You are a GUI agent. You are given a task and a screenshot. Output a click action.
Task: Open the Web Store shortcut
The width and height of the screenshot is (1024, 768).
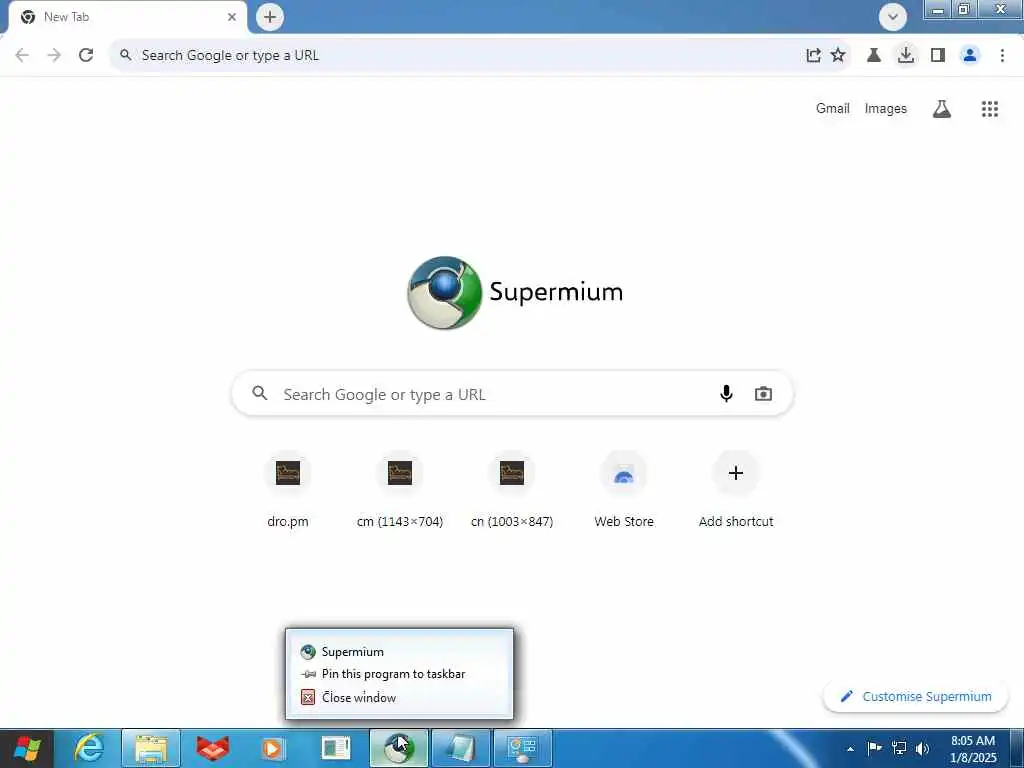(x=624, y=489)
